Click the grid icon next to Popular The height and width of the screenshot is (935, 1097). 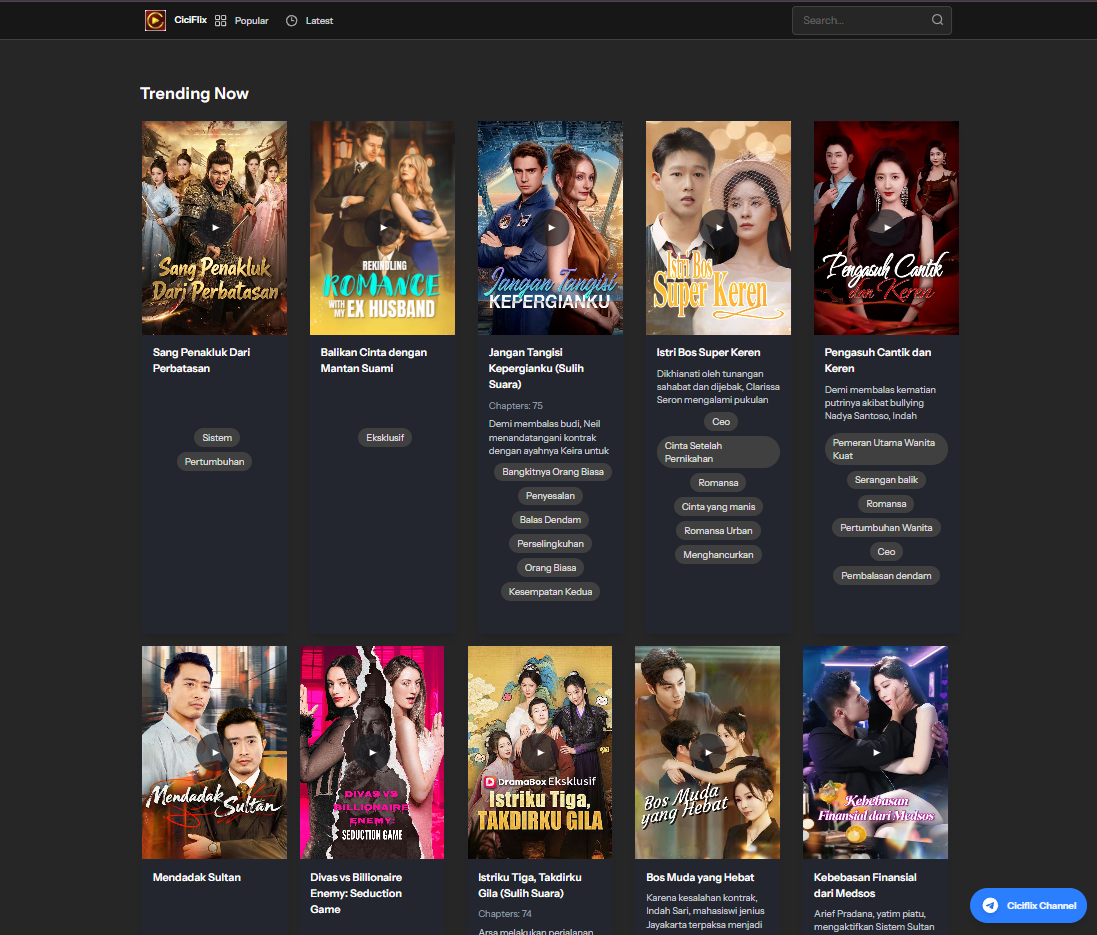coord(220,20)
